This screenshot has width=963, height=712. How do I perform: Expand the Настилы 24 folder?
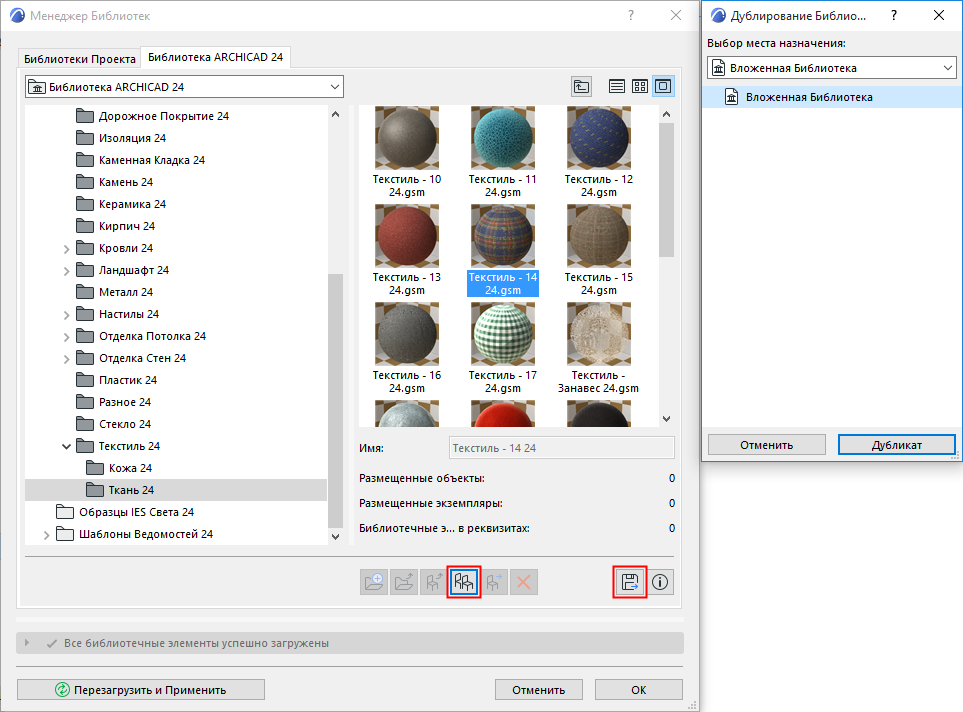point(66,315)
